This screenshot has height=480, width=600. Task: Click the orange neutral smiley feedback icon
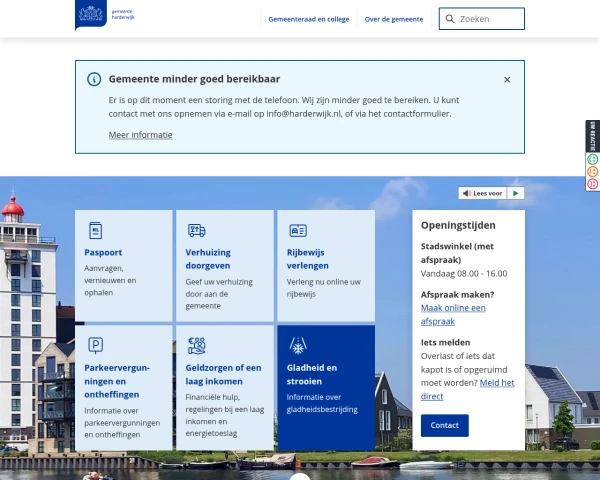[x=592, y=171]
